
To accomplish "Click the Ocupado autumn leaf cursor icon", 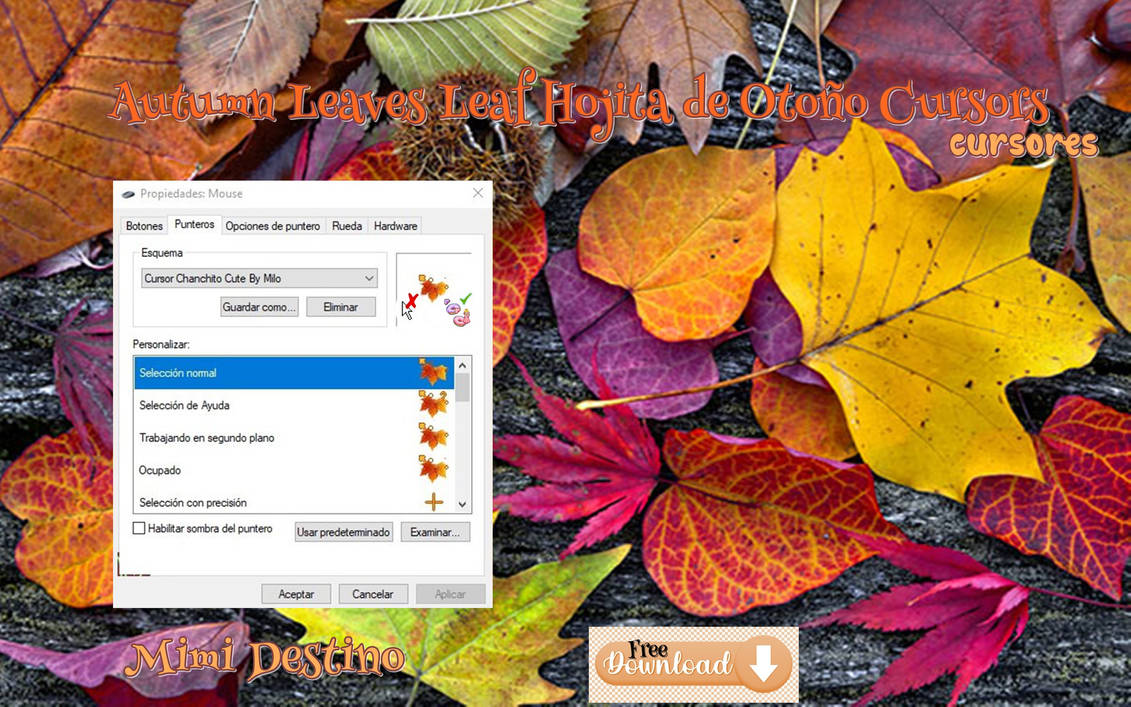I will (434, 469).
